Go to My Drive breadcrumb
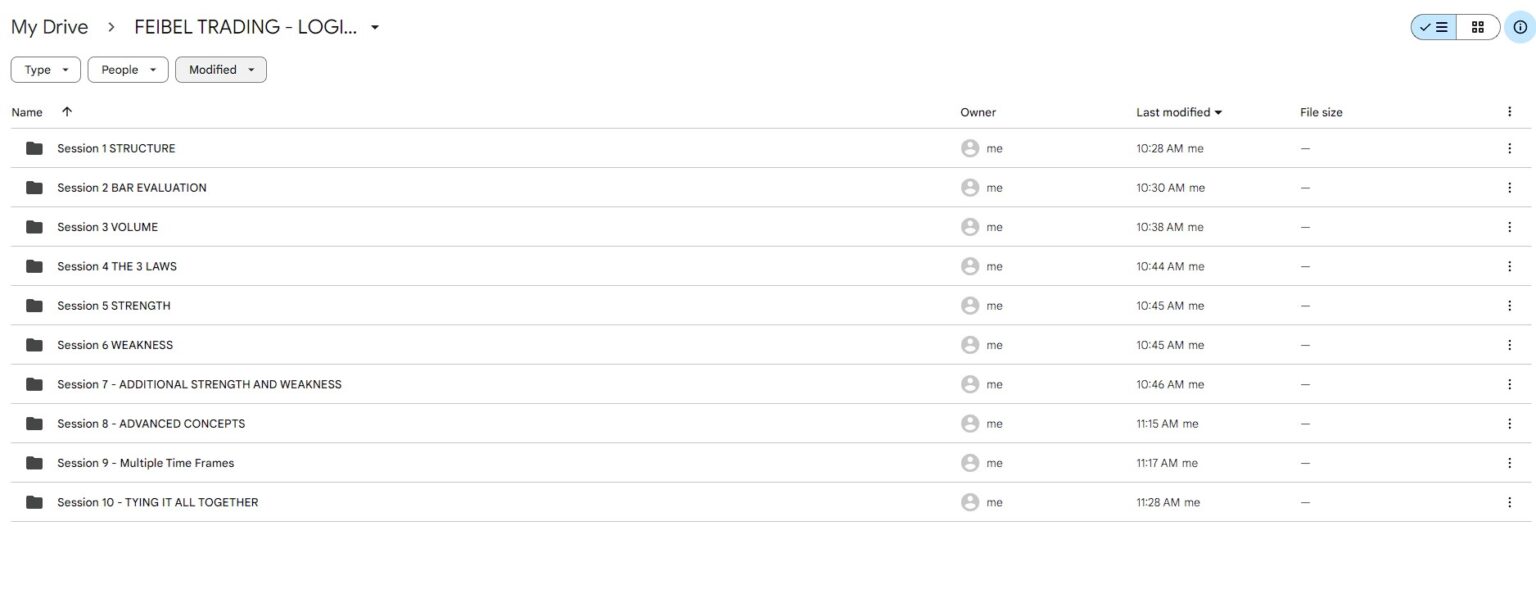Screen dimensions: 1536x594 pos(50,27)
